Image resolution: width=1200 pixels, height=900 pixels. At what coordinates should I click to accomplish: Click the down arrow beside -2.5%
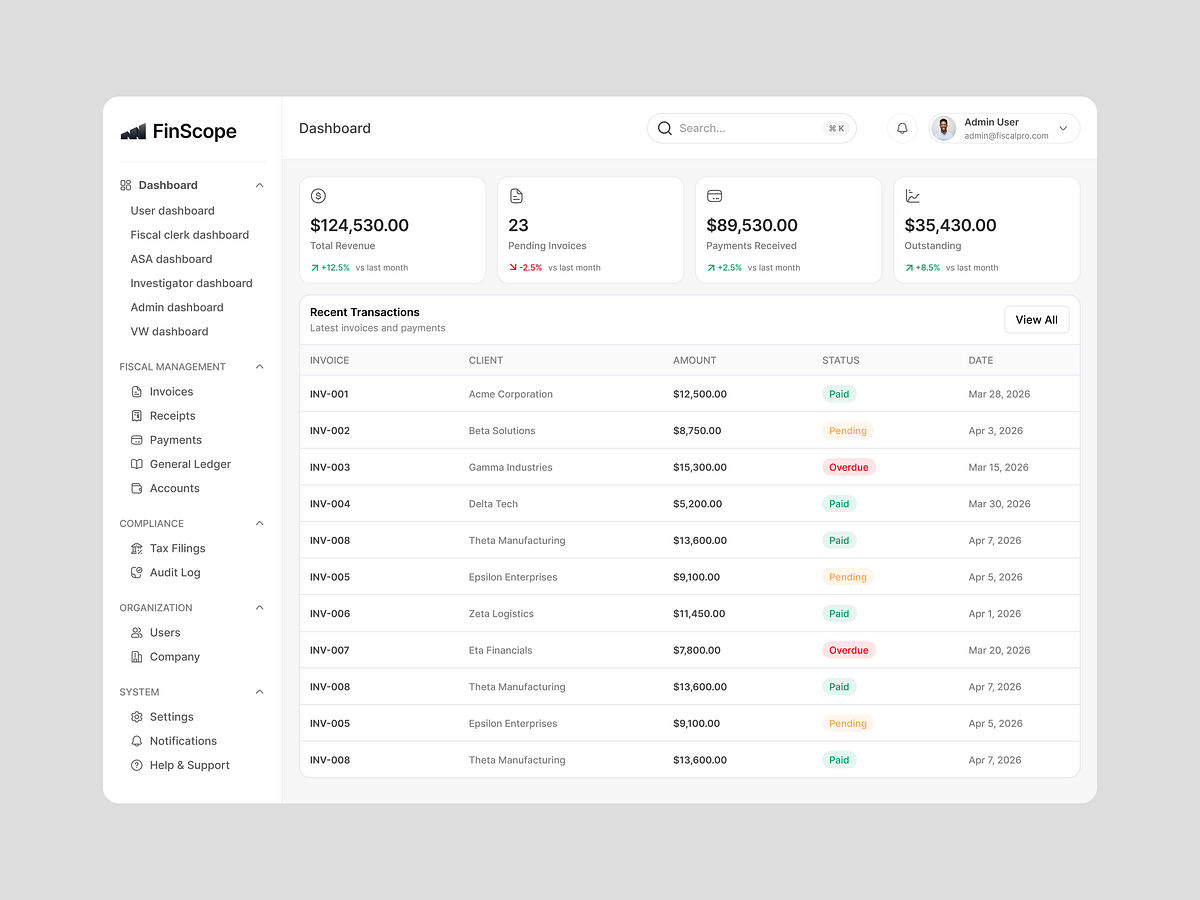coord(513,268)
